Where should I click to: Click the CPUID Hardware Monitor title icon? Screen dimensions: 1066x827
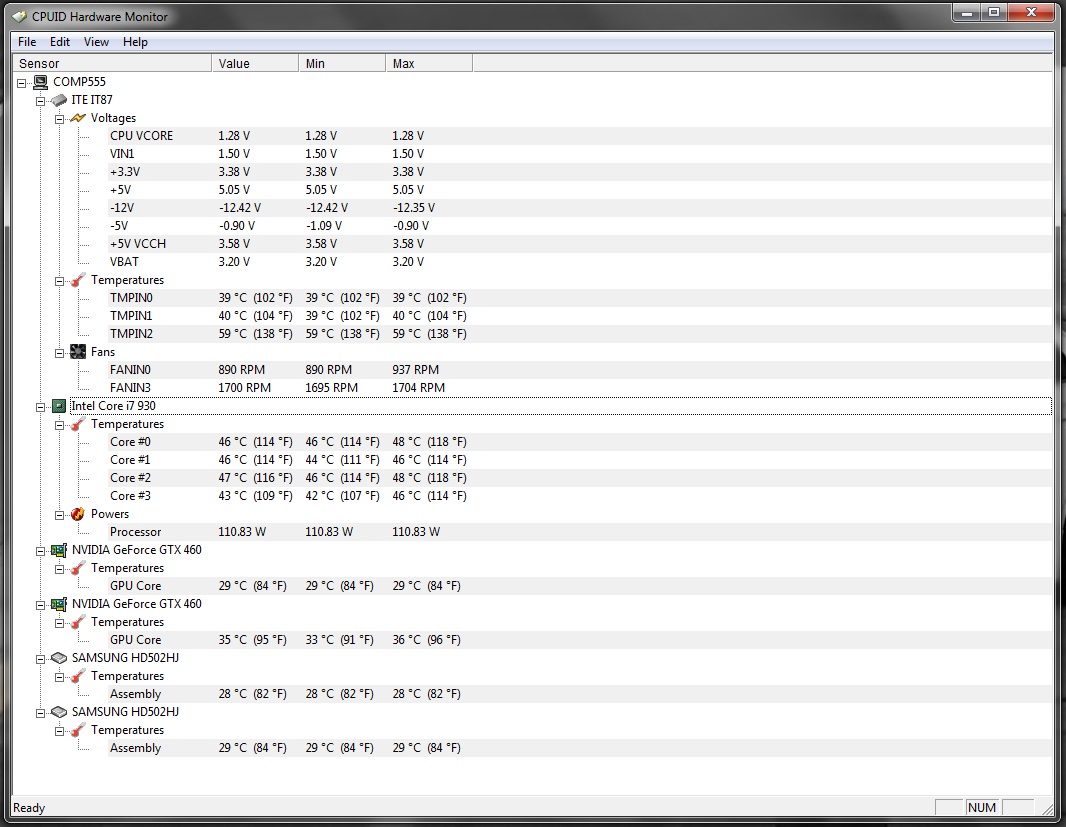click(20, 16)
